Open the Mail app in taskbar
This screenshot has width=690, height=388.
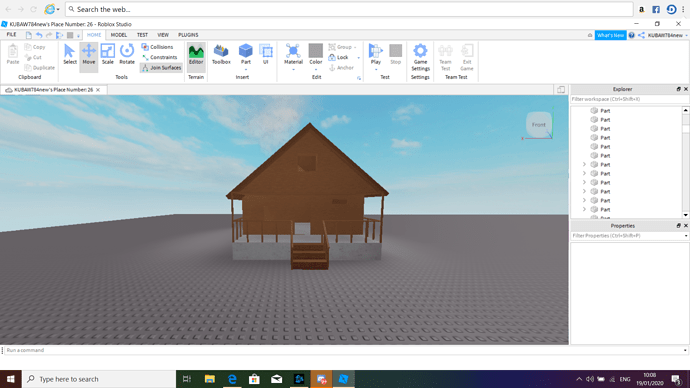click(276, 379)
